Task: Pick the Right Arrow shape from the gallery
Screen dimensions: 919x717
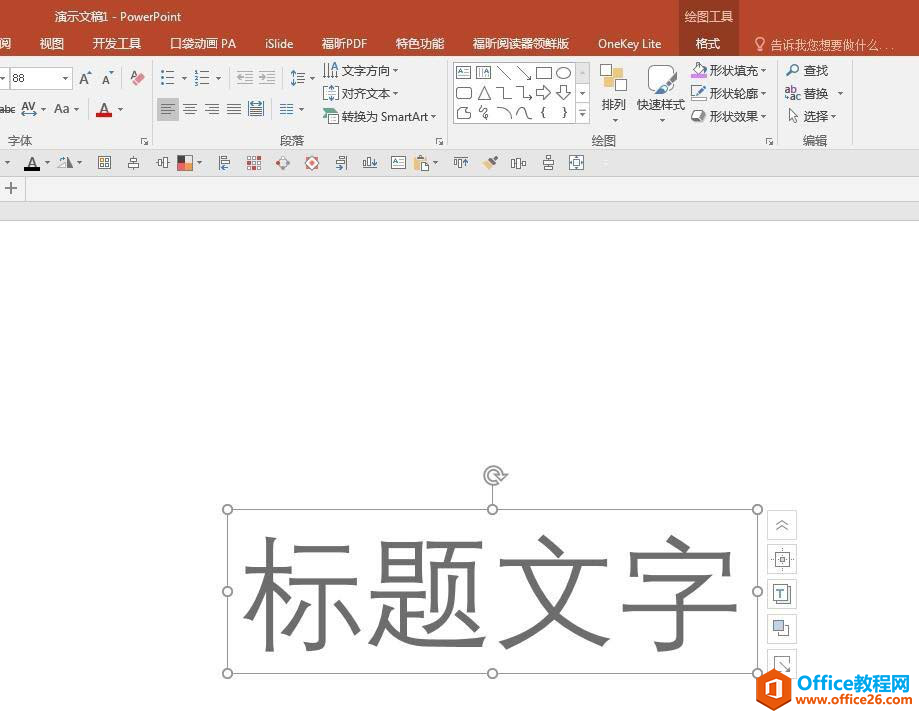Action: [x=543, y=93]
